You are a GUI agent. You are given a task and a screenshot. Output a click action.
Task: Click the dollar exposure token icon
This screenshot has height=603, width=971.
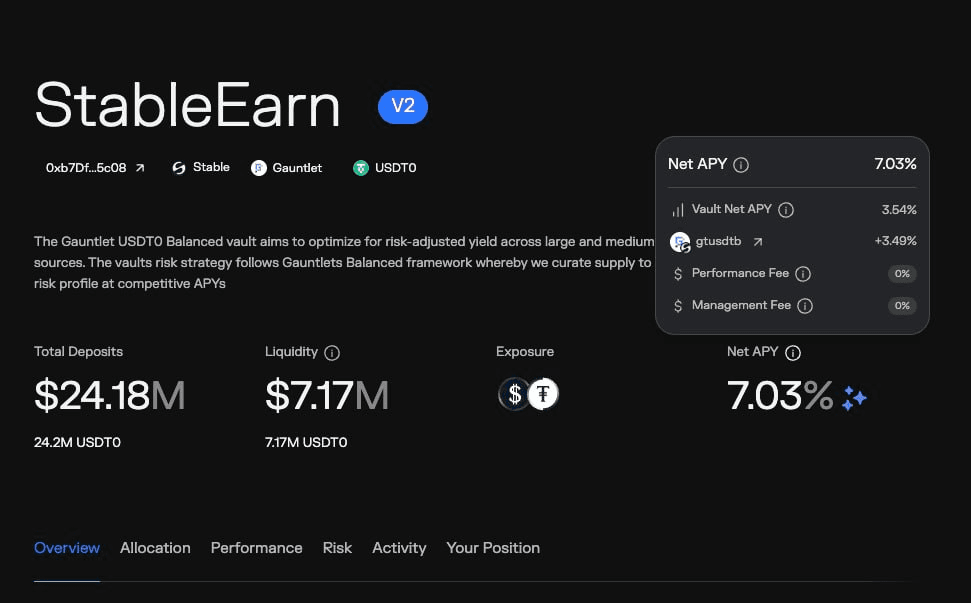coord(514,394)
